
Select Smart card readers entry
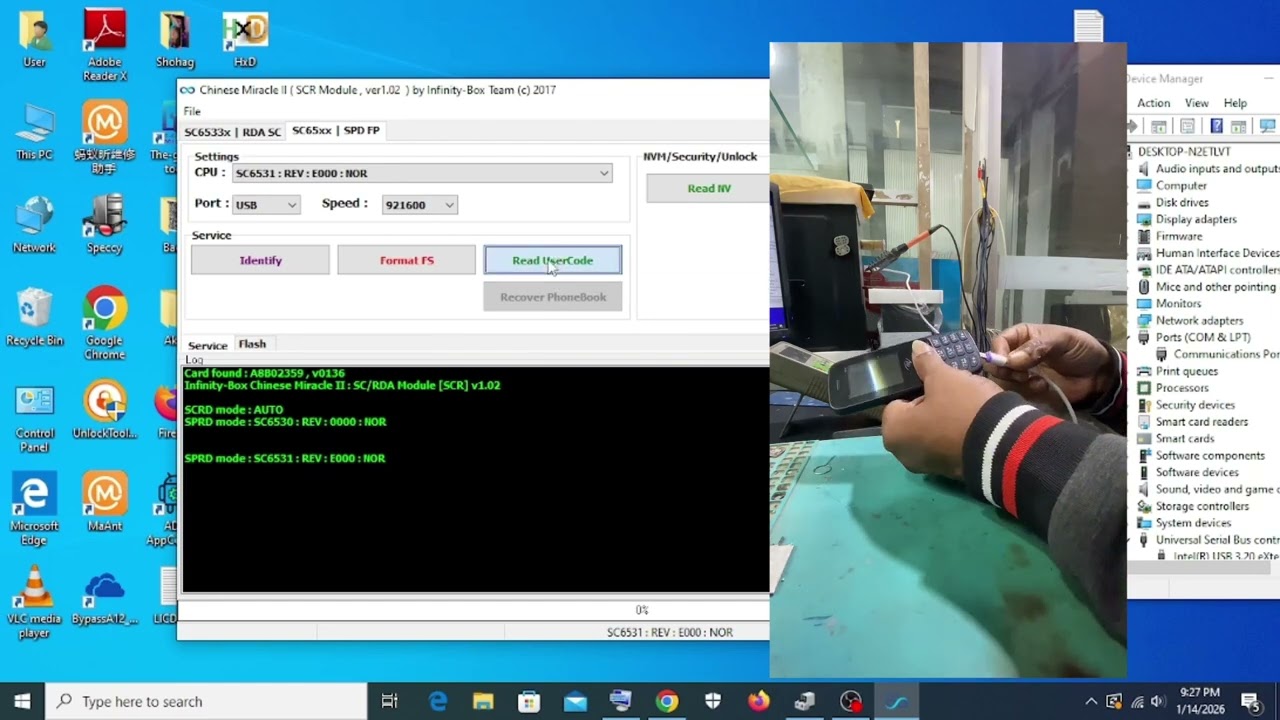(x=1202, y=422)
